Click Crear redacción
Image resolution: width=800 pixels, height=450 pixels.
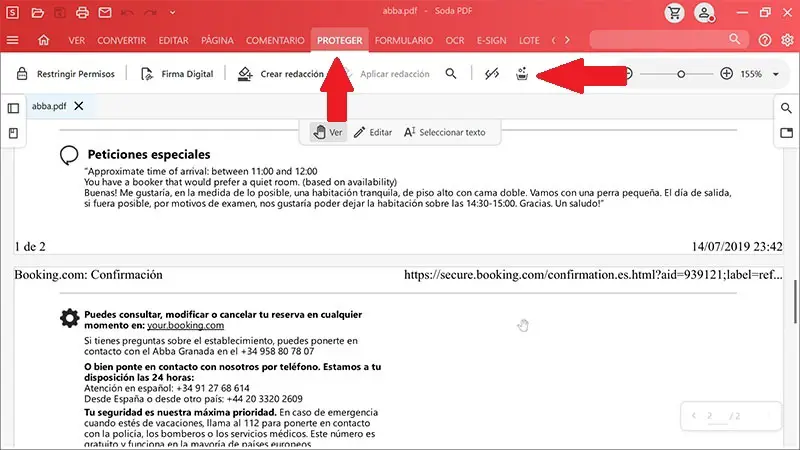point(281,74)
